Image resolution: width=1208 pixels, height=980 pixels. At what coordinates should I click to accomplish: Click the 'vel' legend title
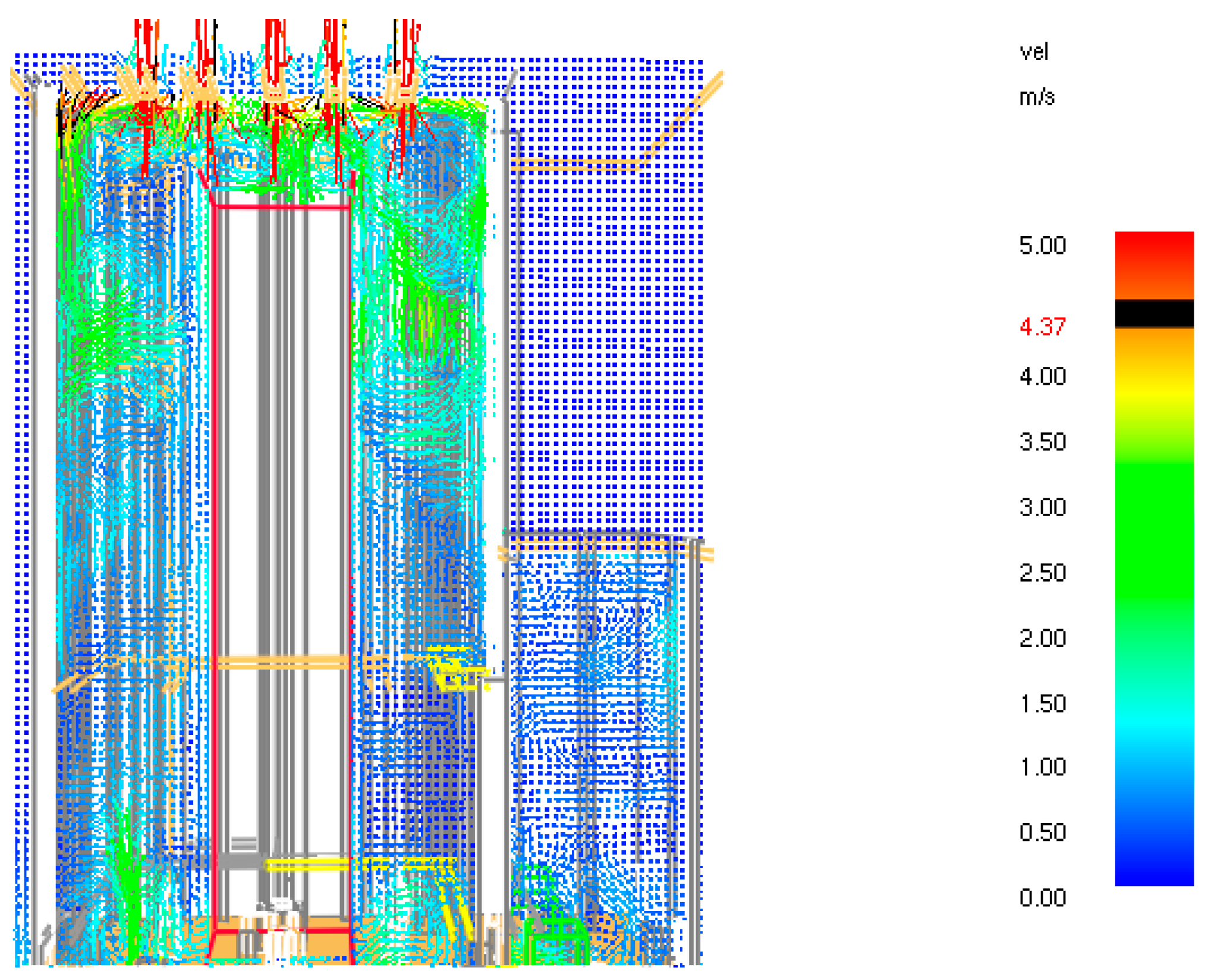pos(1034,52)
